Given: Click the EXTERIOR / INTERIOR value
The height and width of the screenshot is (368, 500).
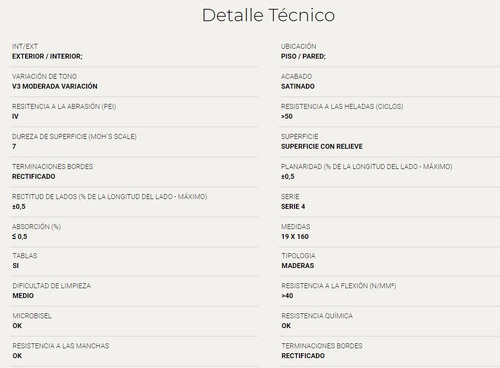Looking at the screenshot, I should coord(47,56).
